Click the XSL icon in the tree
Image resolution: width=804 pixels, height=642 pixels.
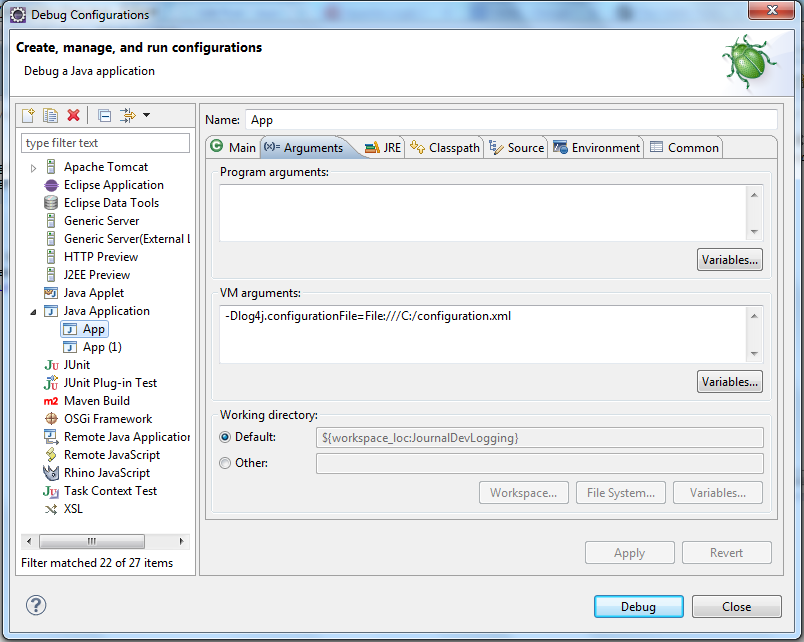coord(51,509)
